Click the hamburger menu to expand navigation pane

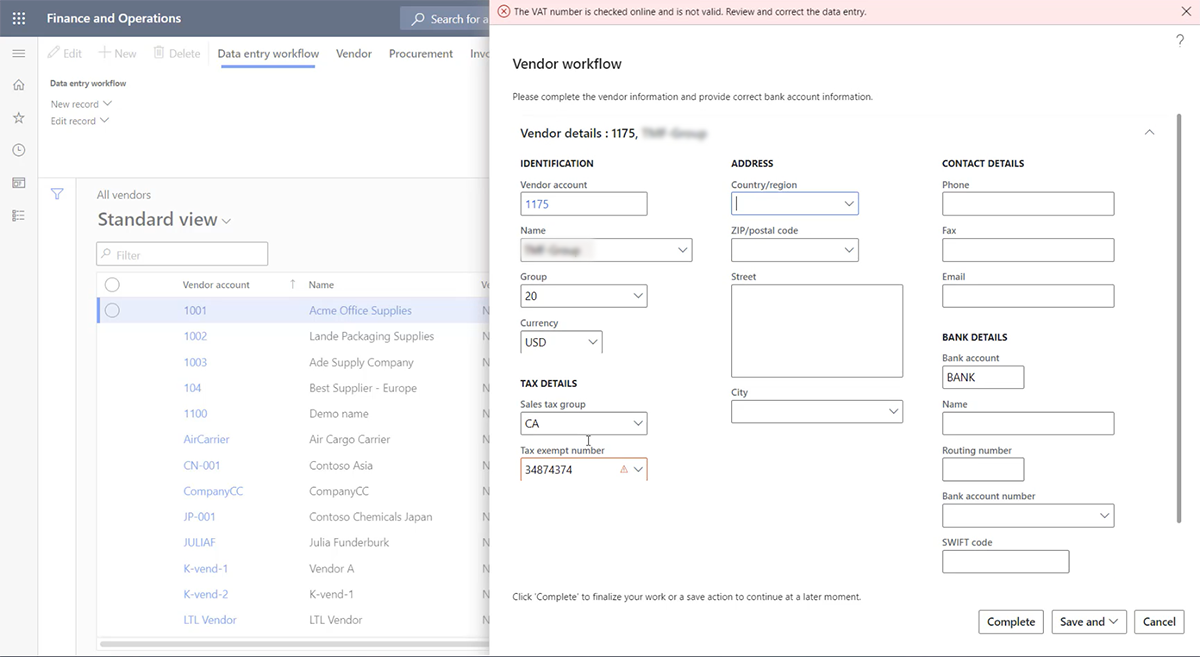pos(18,53)
